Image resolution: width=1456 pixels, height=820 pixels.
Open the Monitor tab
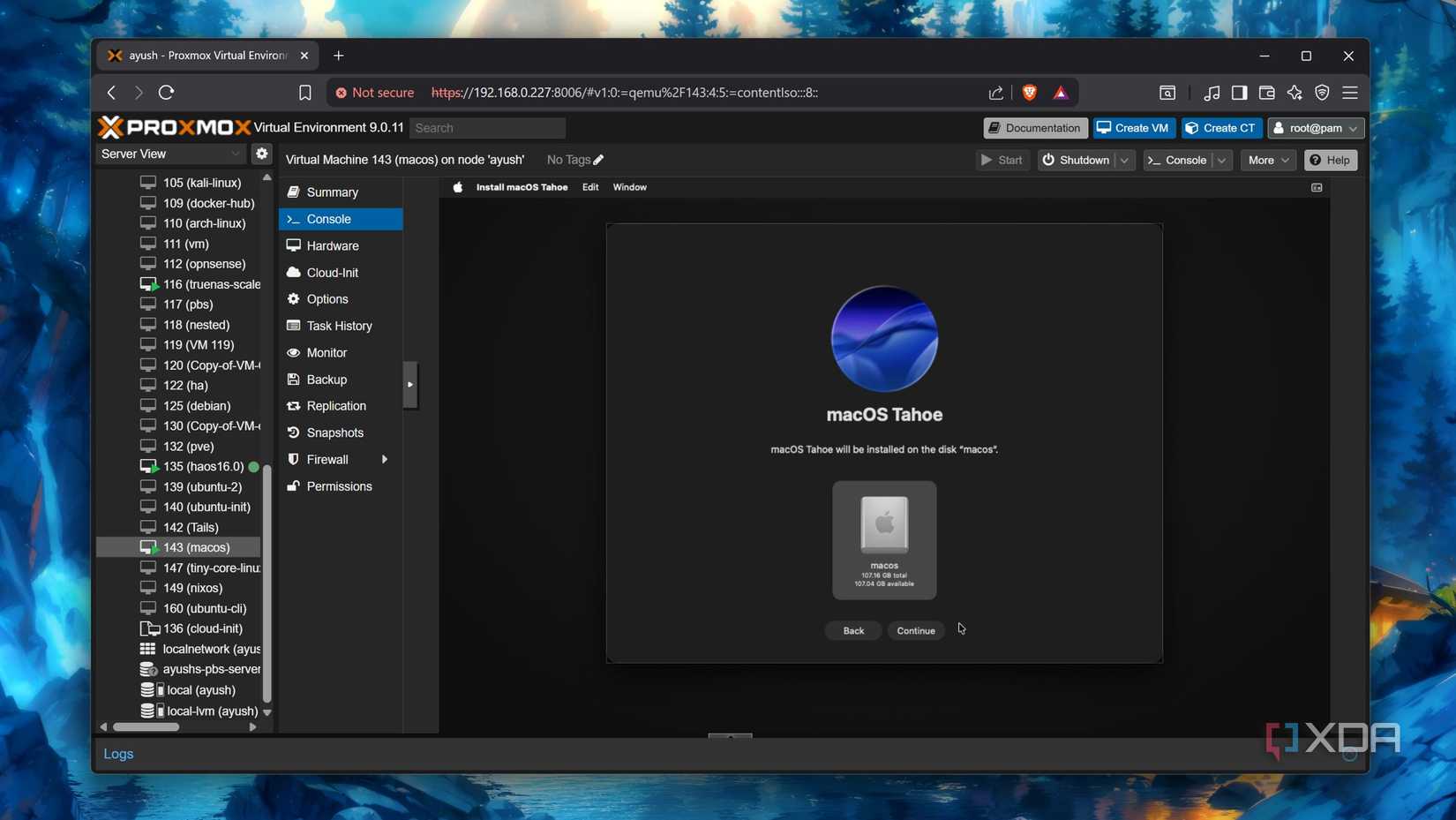point(341,353)
